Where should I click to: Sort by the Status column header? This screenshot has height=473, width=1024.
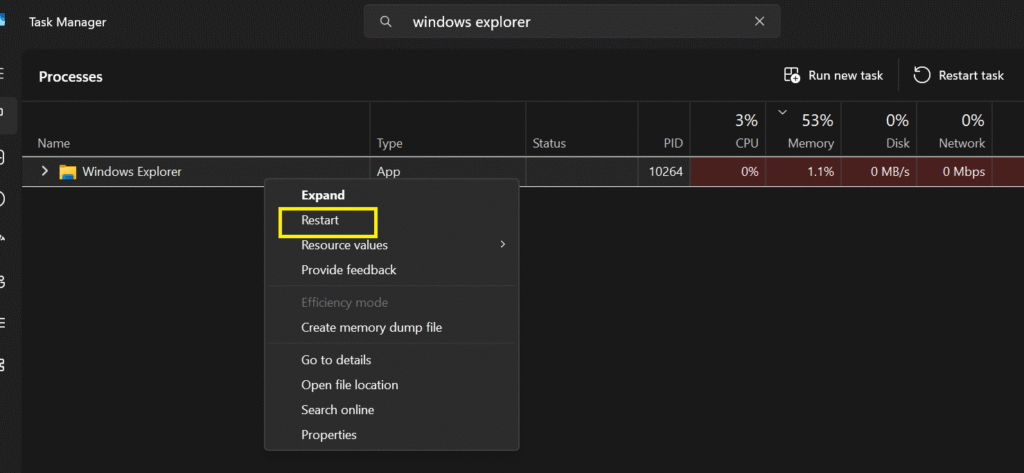tap(582, 129)
